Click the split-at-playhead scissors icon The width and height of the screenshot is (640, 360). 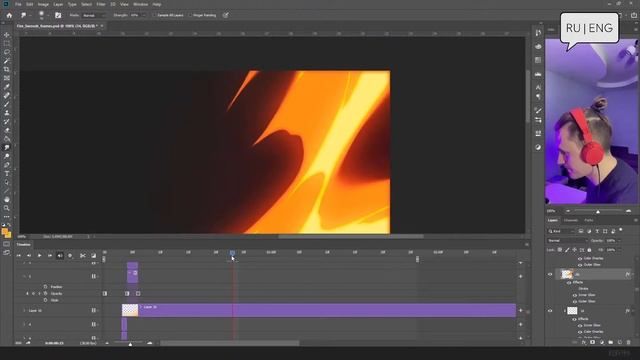click(82, 256)
